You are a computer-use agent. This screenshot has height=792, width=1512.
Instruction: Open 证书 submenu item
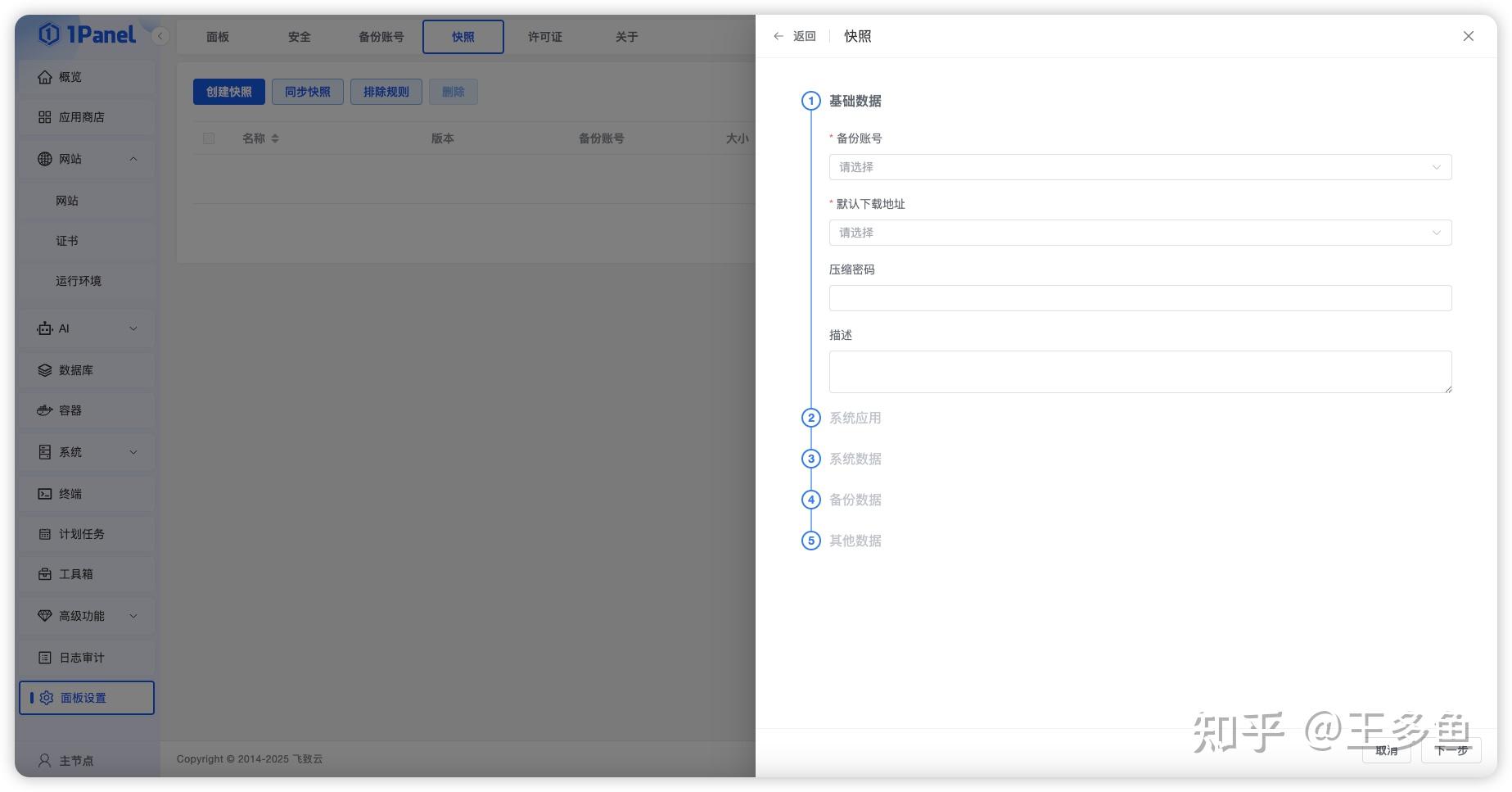87,241
